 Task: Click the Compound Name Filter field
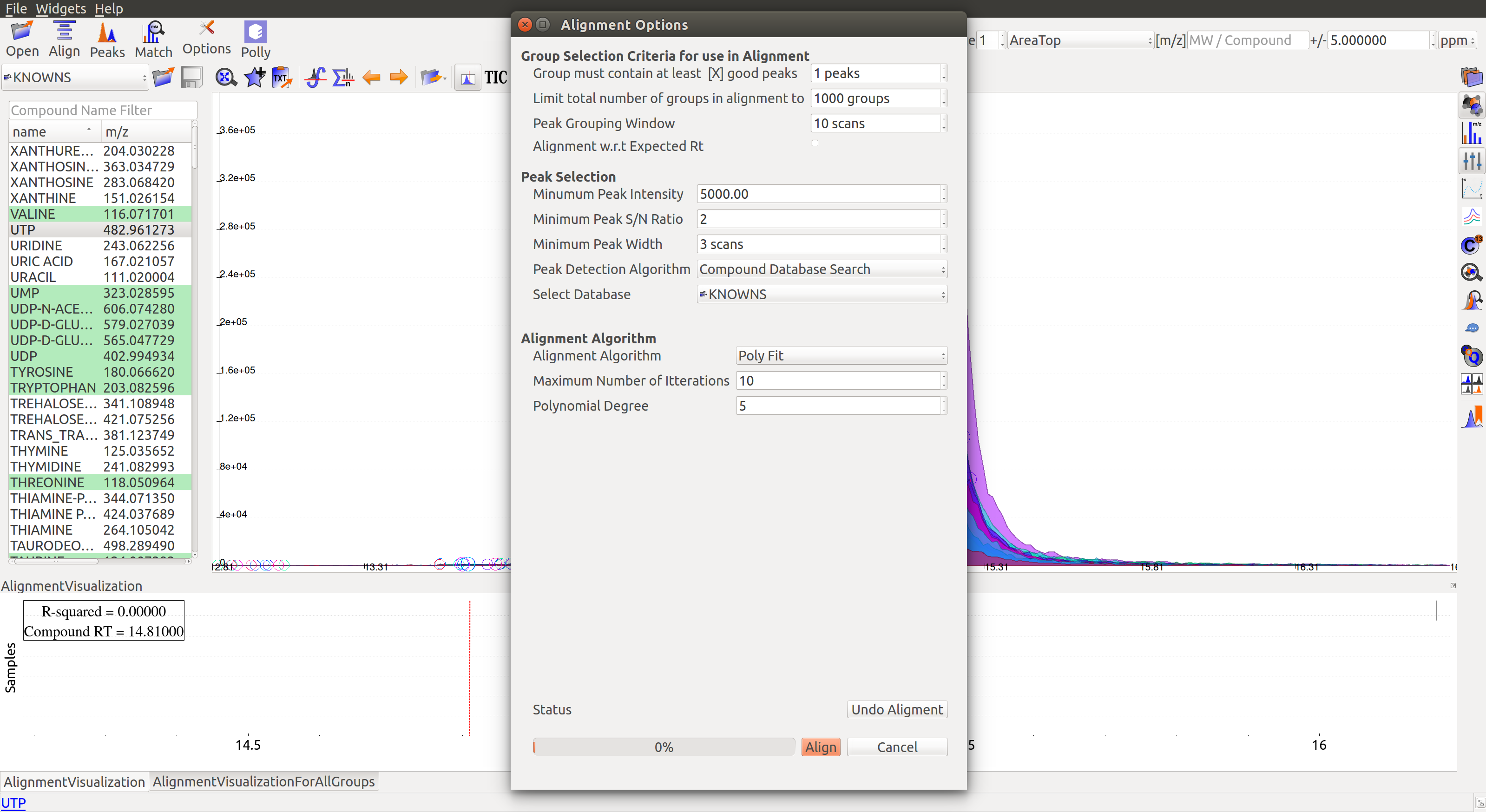(x=103, y=110)
